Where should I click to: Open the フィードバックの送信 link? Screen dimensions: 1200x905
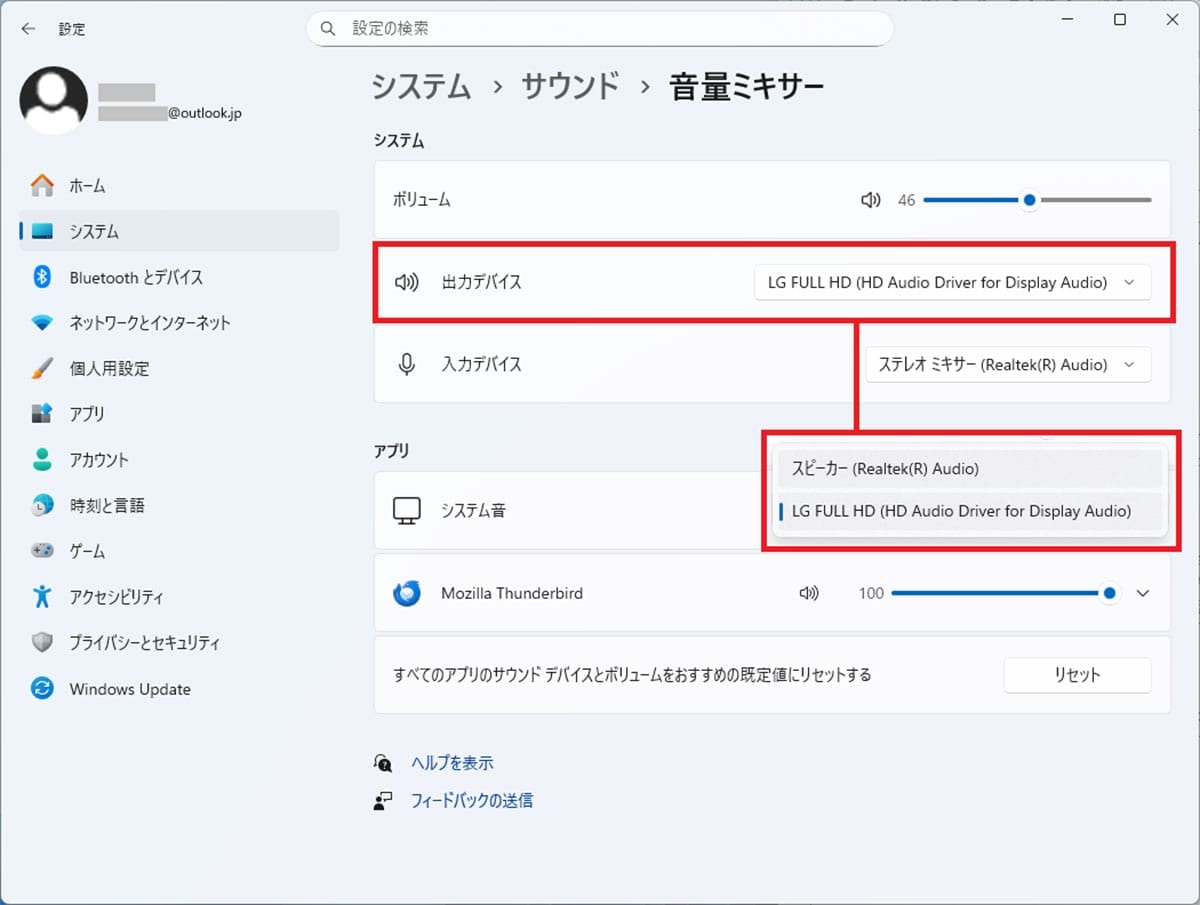474,800
